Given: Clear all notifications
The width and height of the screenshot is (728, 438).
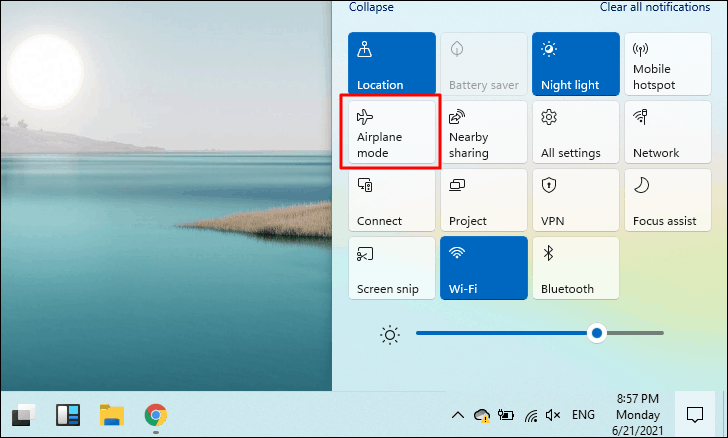Looking at the screenshot, I should coord(655,7).
